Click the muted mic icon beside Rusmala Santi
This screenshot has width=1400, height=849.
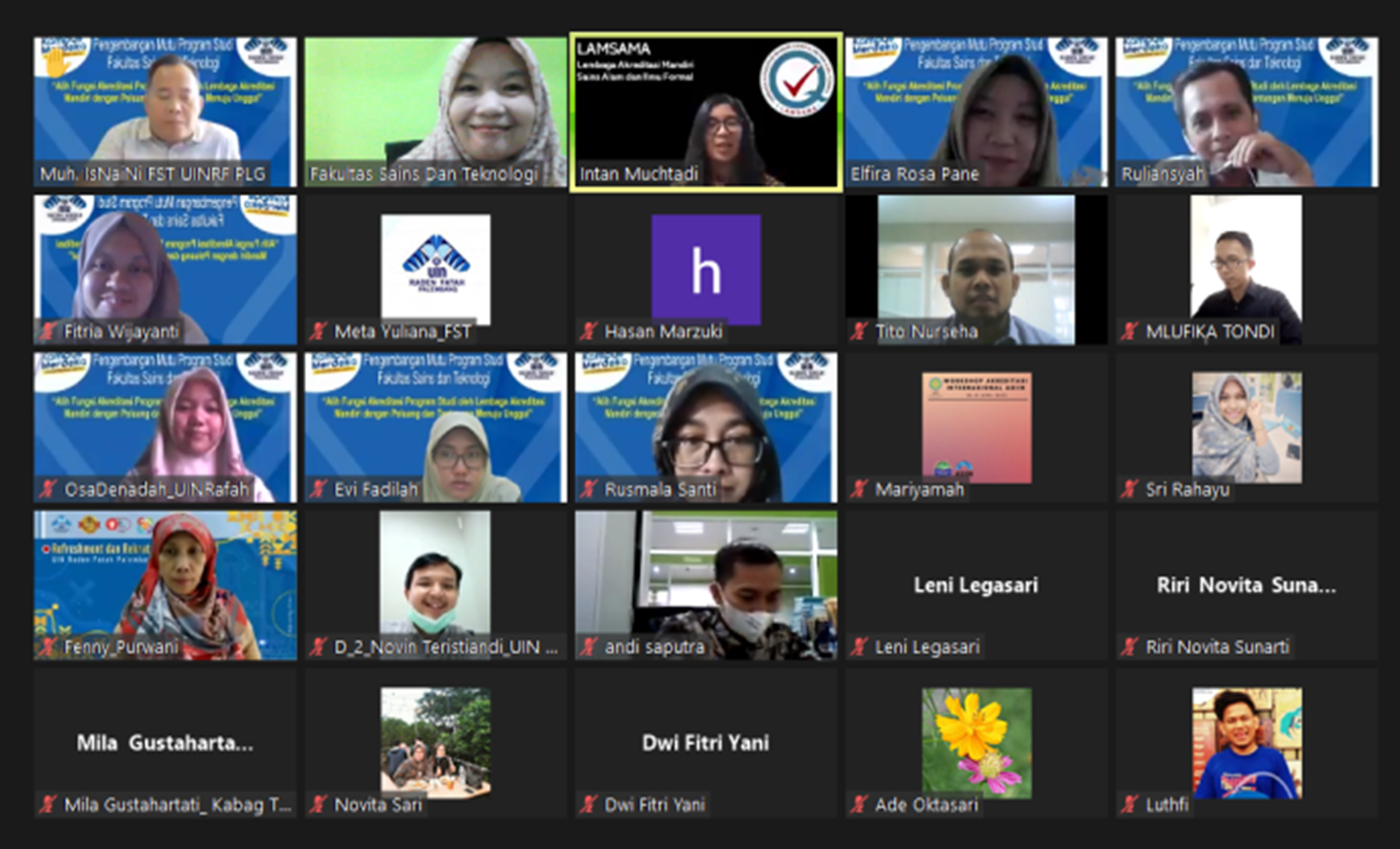(x=588, y=489)
